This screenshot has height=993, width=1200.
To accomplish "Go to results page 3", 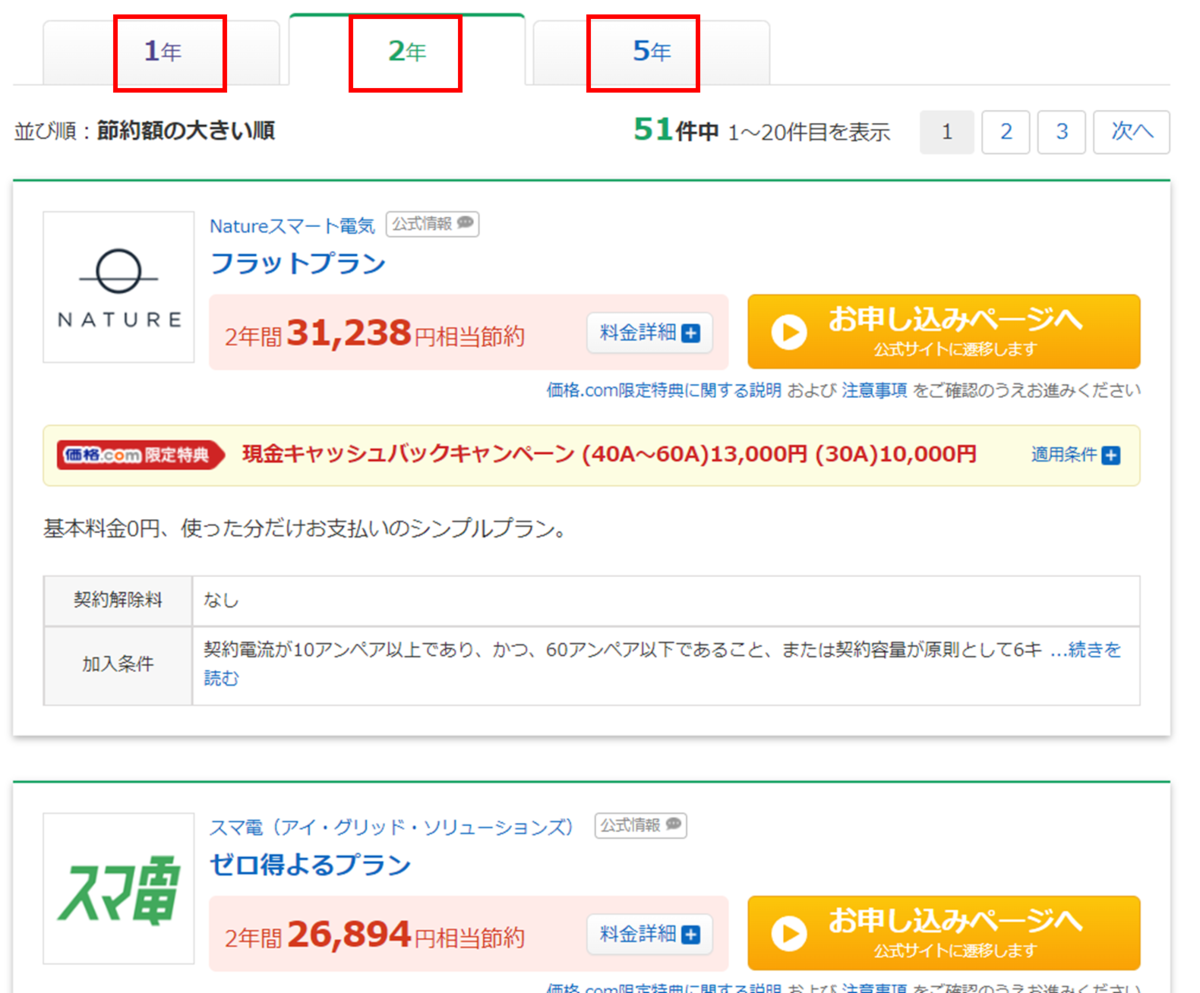I will [x=1063, y=131].
